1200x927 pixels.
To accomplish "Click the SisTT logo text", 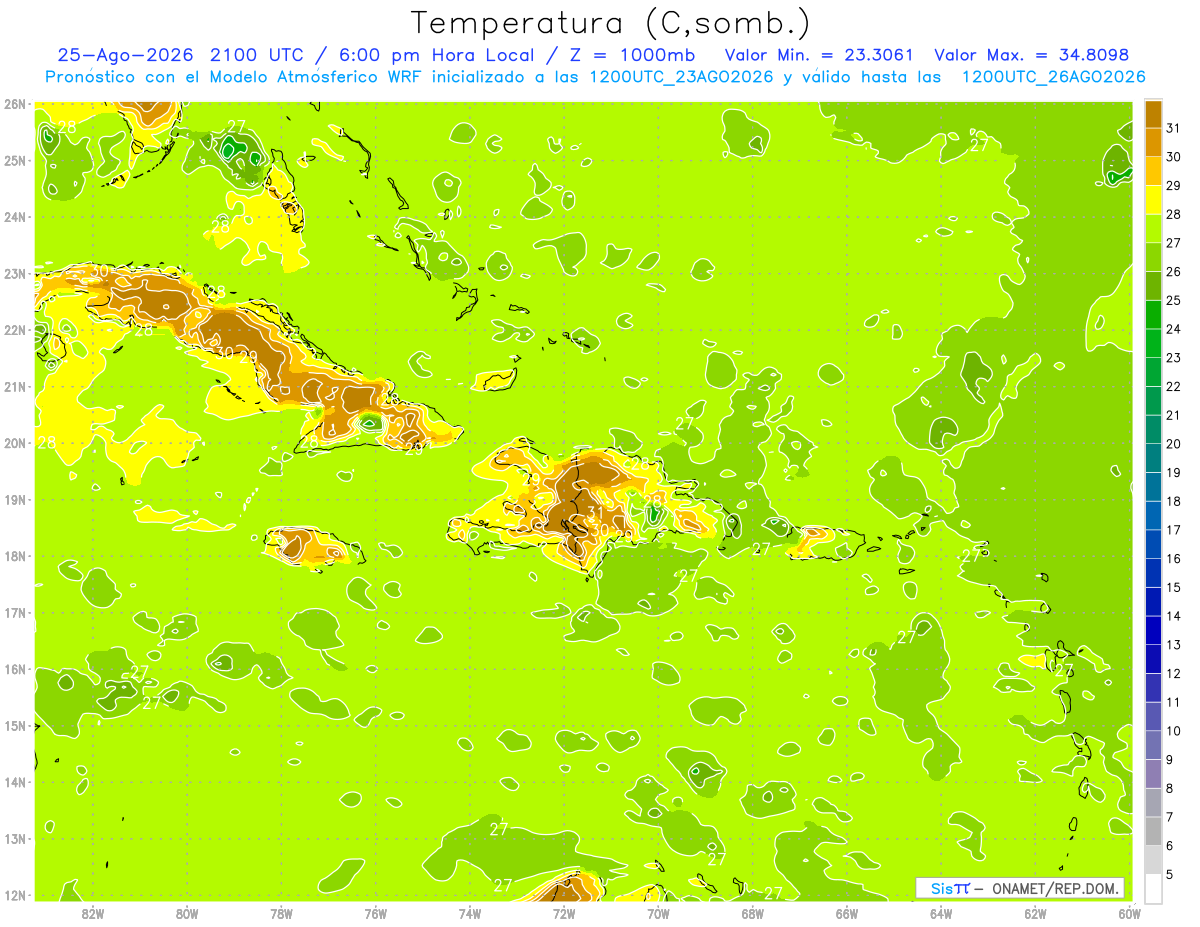I will click(949, 888).
